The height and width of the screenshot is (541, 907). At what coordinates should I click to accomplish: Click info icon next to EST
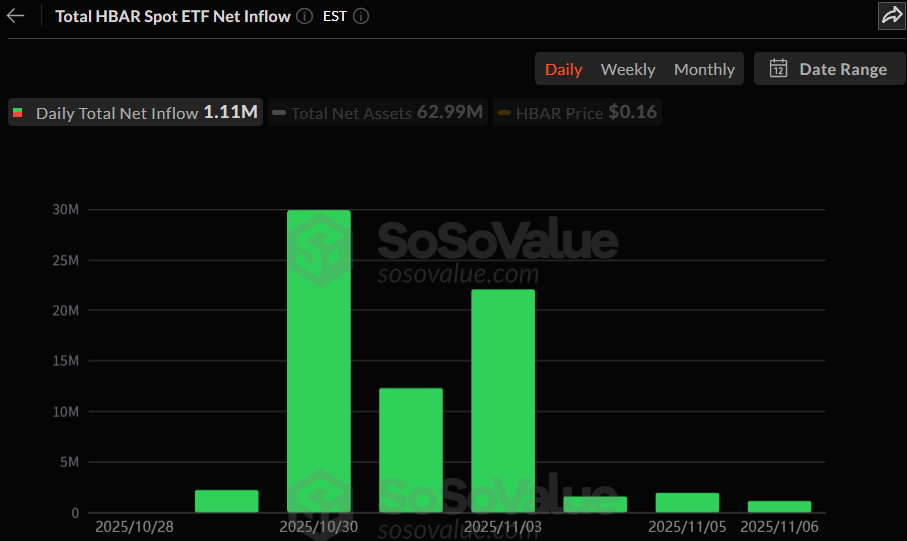coord(361,16)
